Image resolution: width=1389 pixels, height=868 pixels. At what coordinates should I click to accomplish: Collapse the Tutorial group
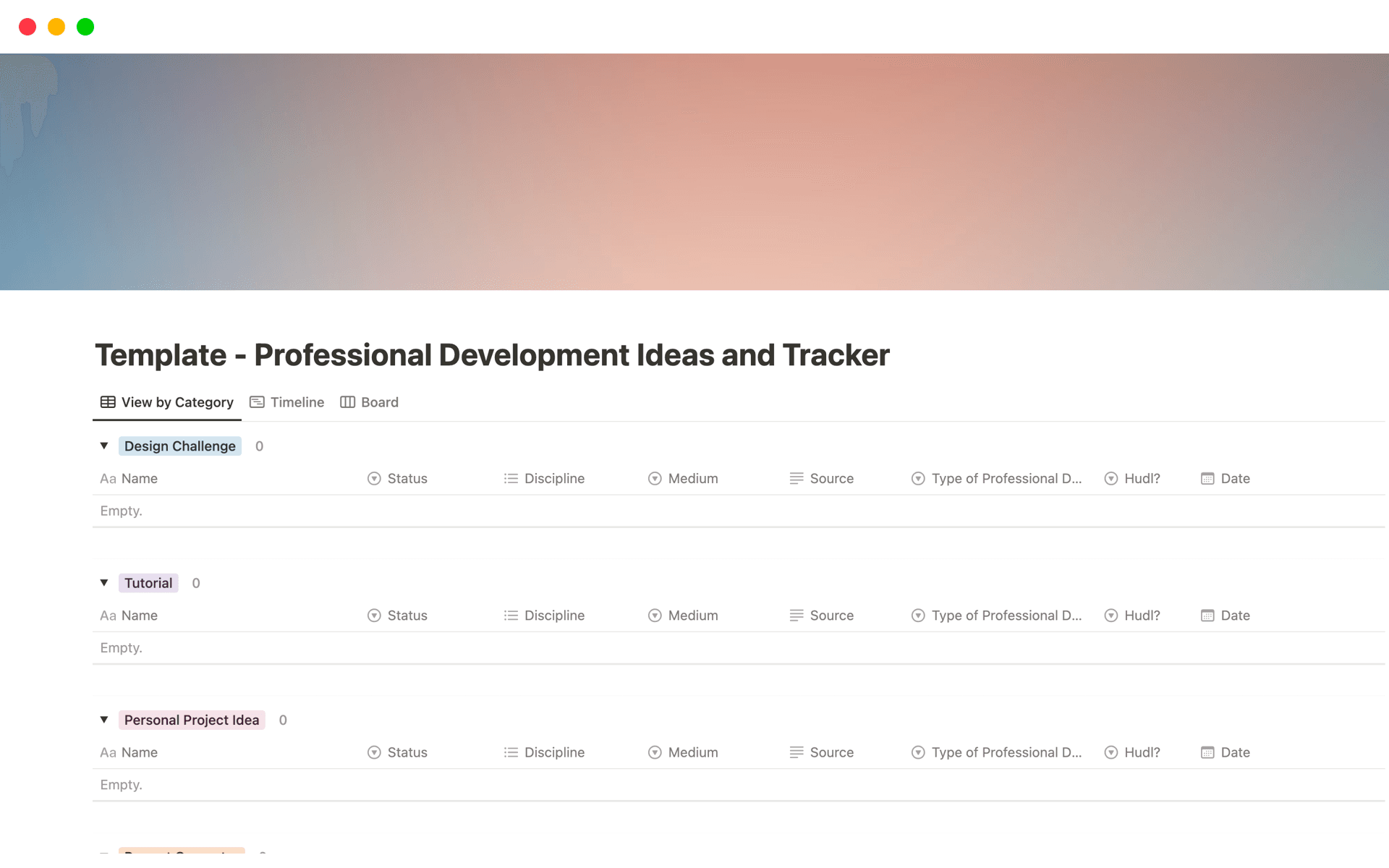(104, 582)
